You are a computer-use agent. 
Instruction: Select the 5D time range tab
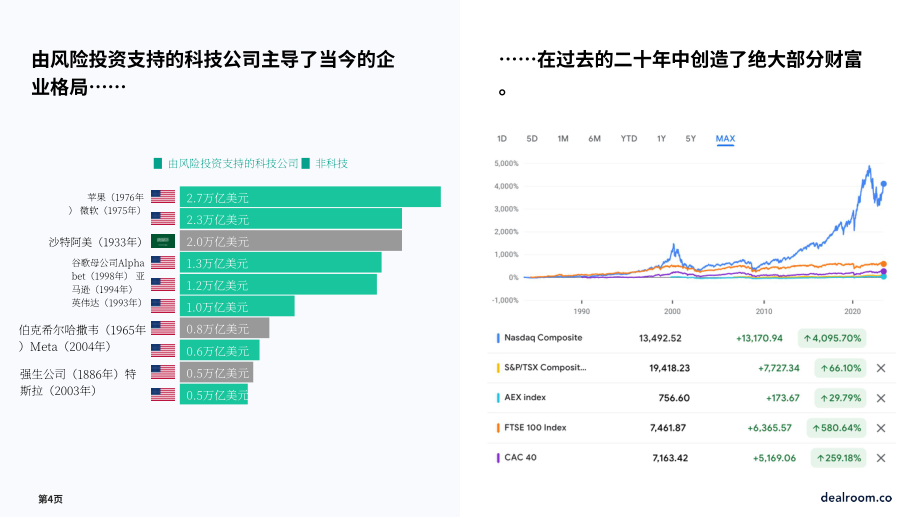point(532,138)
